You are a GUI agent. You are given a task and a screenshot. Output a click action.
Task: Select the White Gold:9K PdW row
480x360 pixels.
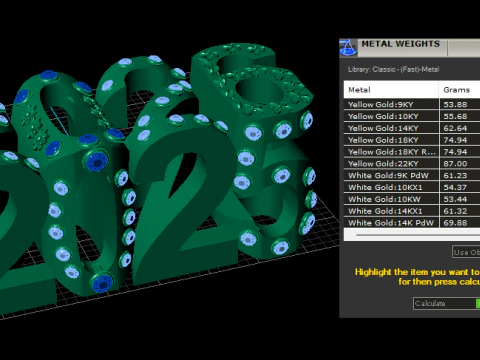click(412, 175)
